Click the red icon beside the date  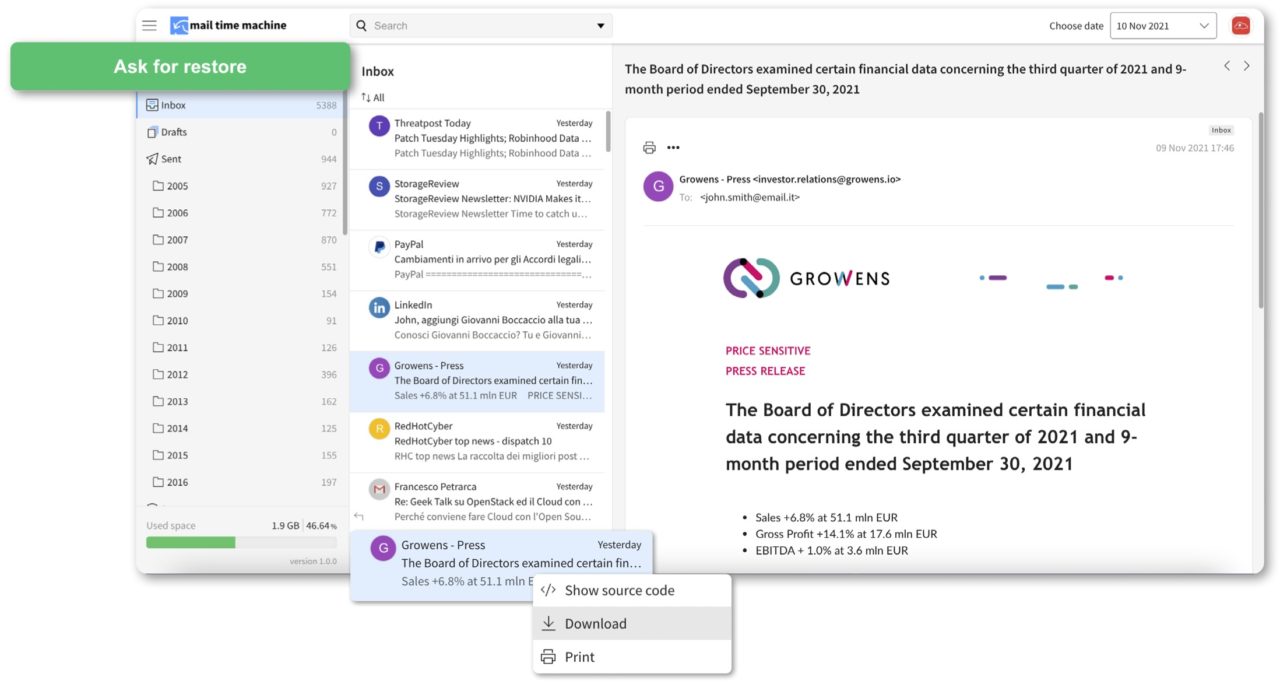[1241, 26]
